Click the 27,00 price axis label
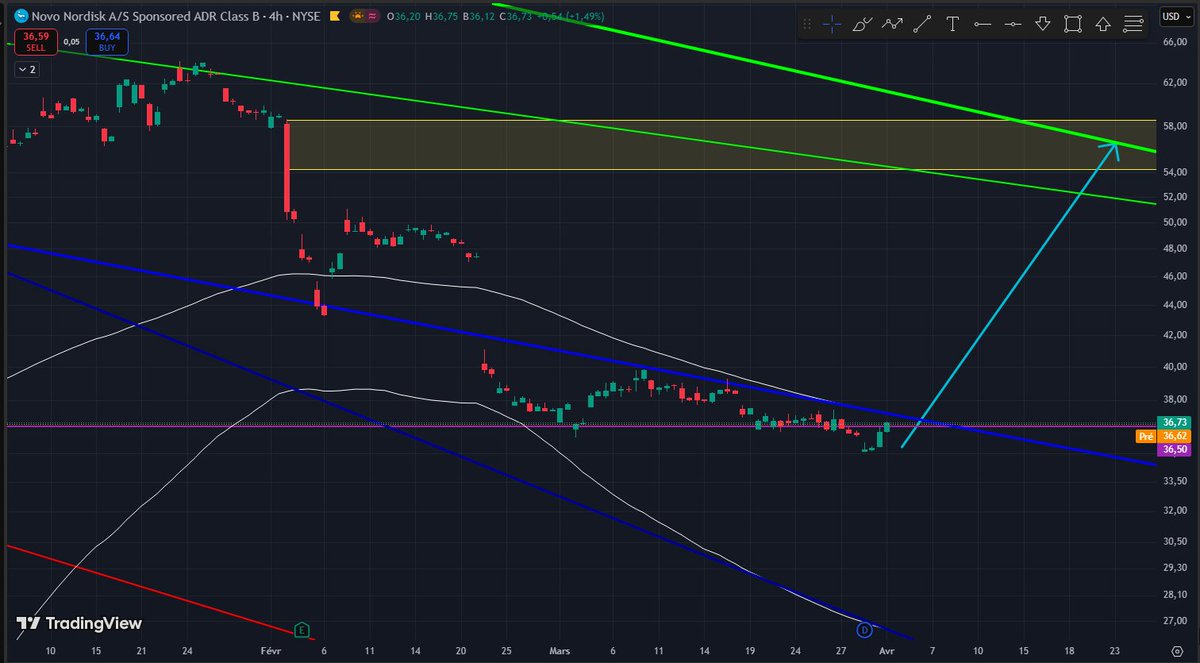Image resolution: width=1200 pixels, height=663 pixels. [1174, 621]
